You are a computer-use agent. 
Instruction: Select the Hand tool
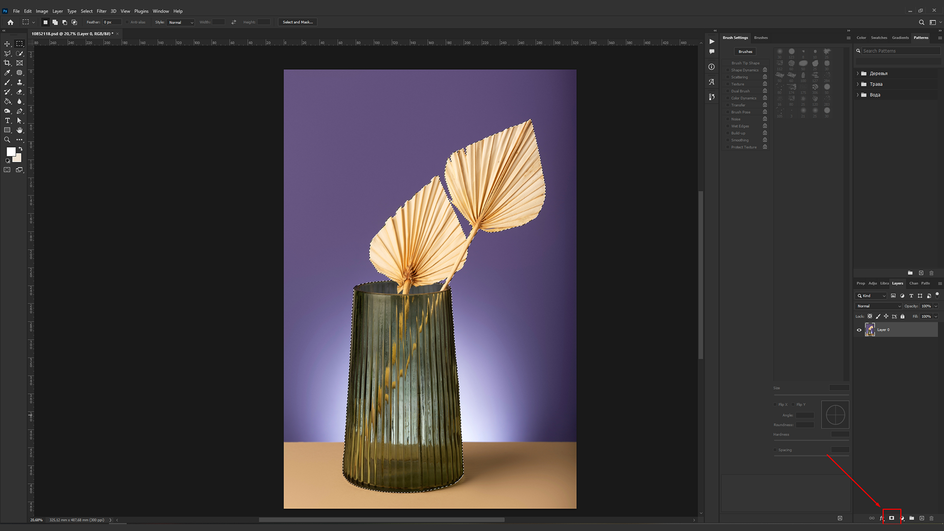tap(19, 130)
